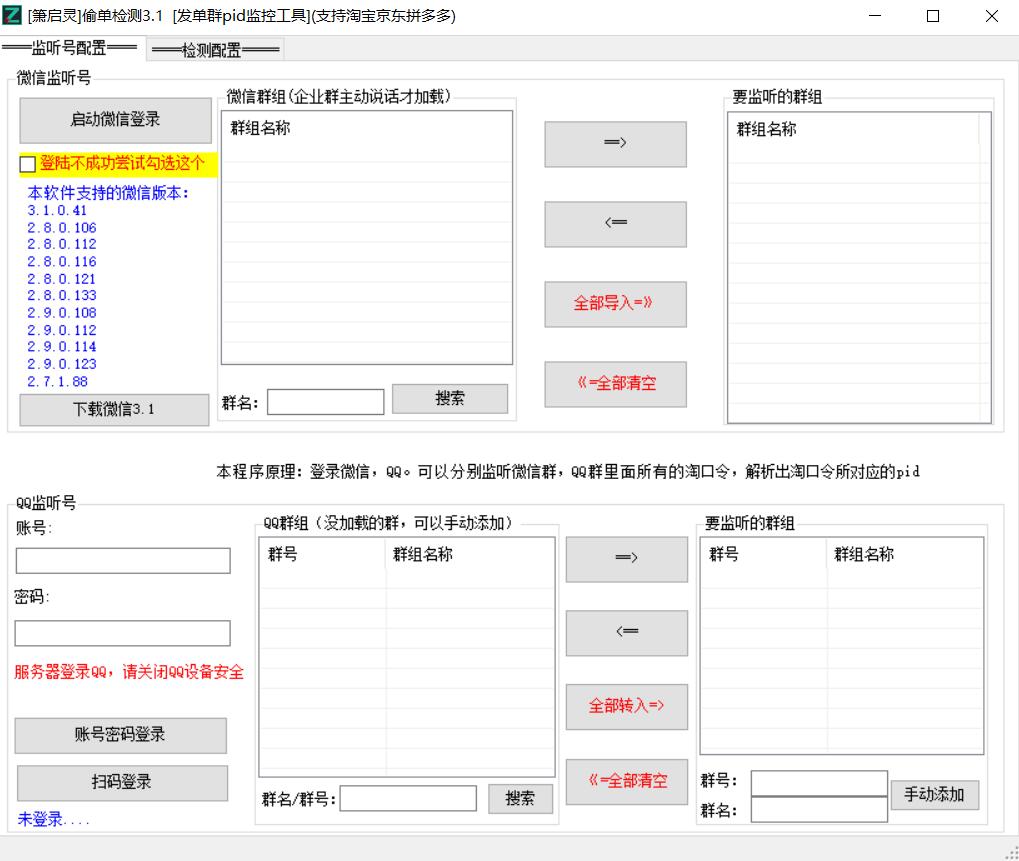Focus the QQ 密码 input field
Image resolution: width=1019 pixels, height=861 pixels.
(122, 633)
